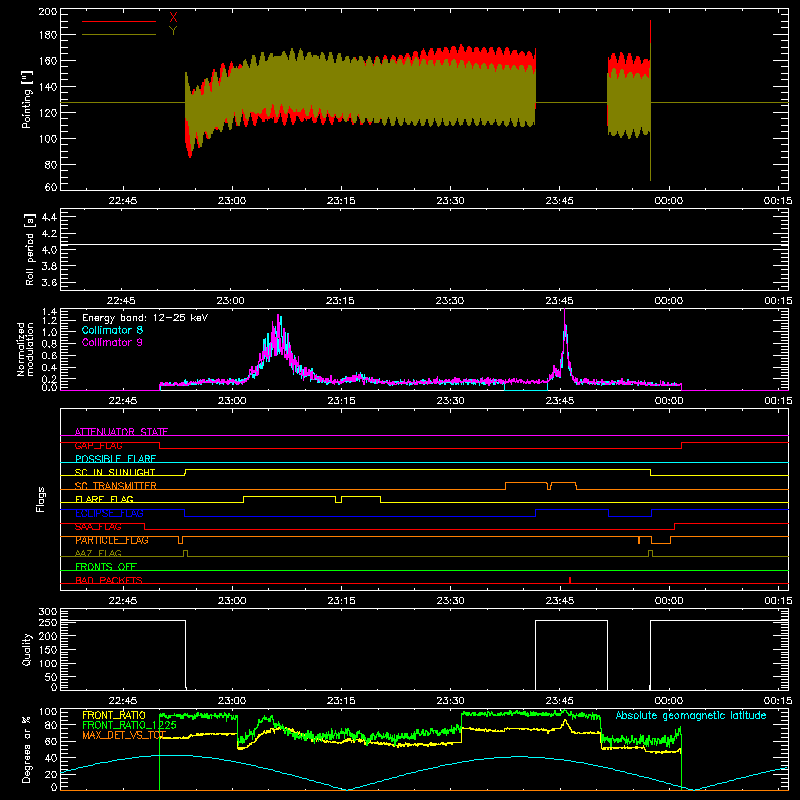Click the A4Z_FLAG label
This screenshot has width=800, height=800.
point(98,553)
